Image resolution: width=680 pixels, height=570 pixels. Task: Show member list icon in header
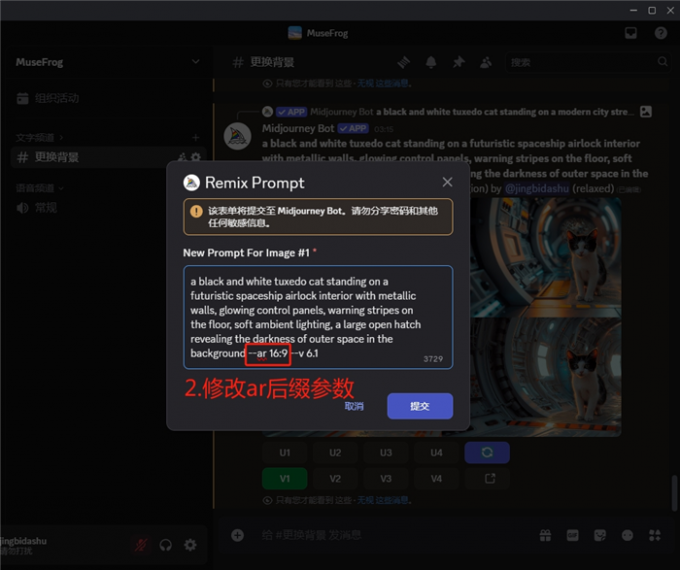coord(486,62)
